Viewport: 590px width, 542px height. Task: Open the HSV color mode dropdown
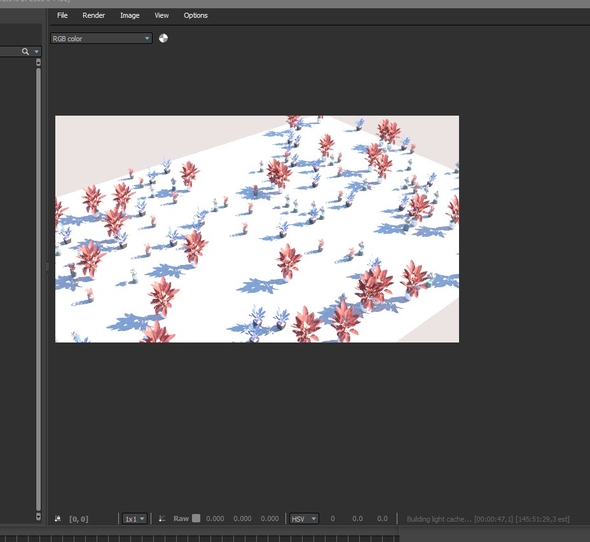point(304,519)
